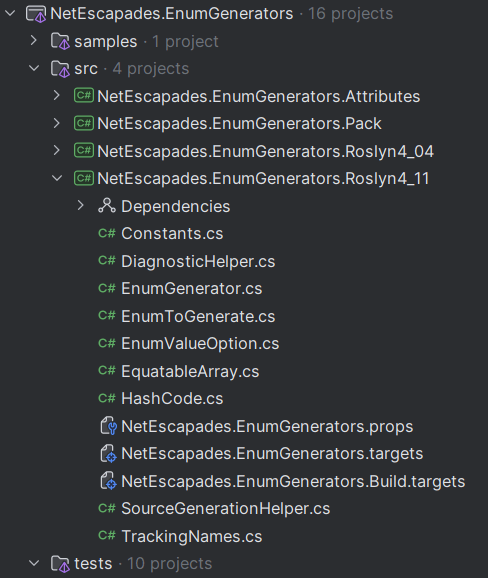Image resolution: width=488 pixels, height=578 pixels.
Task: Click the C# file icon for EquatableArray.cs
Action: click(x=107, y=370)
